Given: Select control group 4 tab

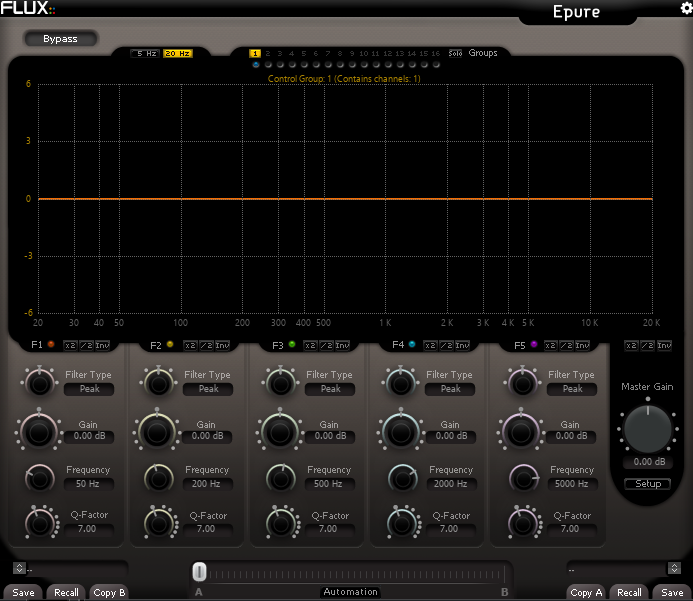Looking at the screenshot, I should 291,53.
